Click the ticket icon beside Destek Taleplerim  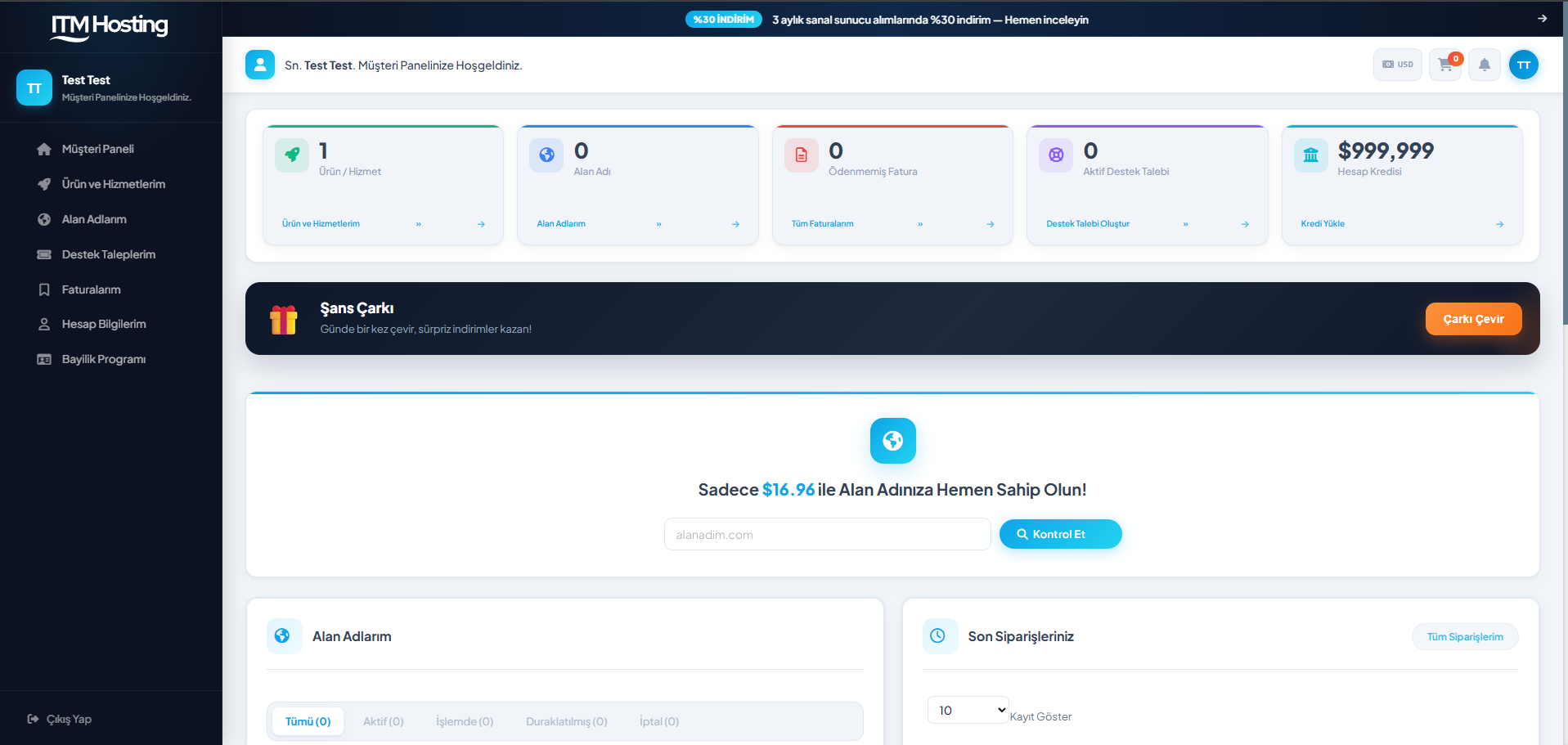coord(44,254)
